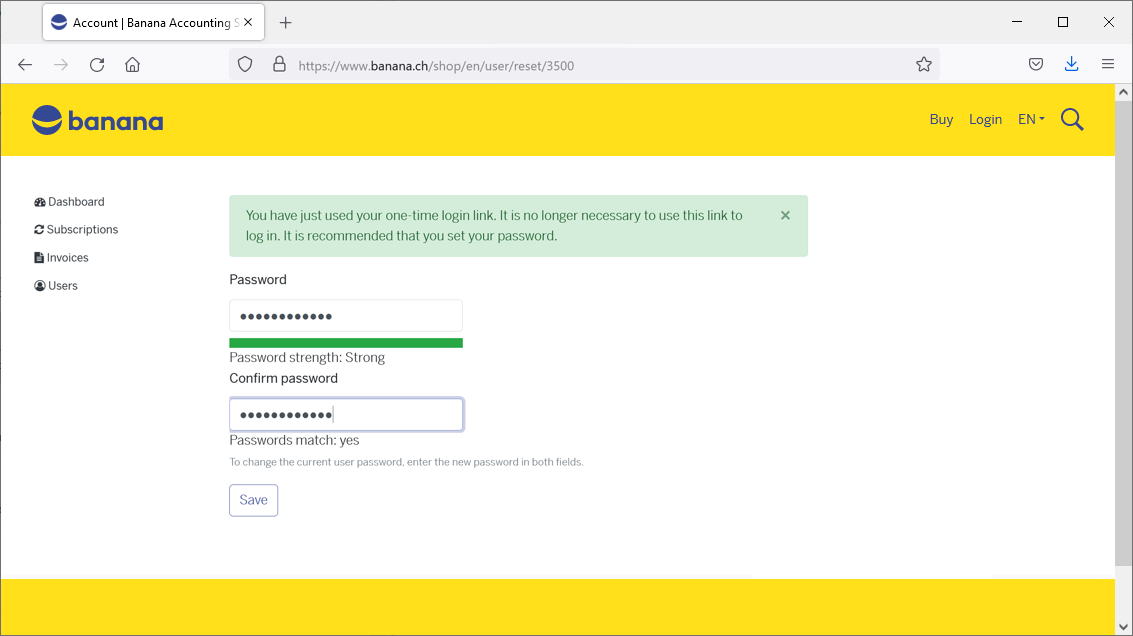Click the Login link in header
The height and width of the screenshot is (636, 1133).
[x=985, y=119]
